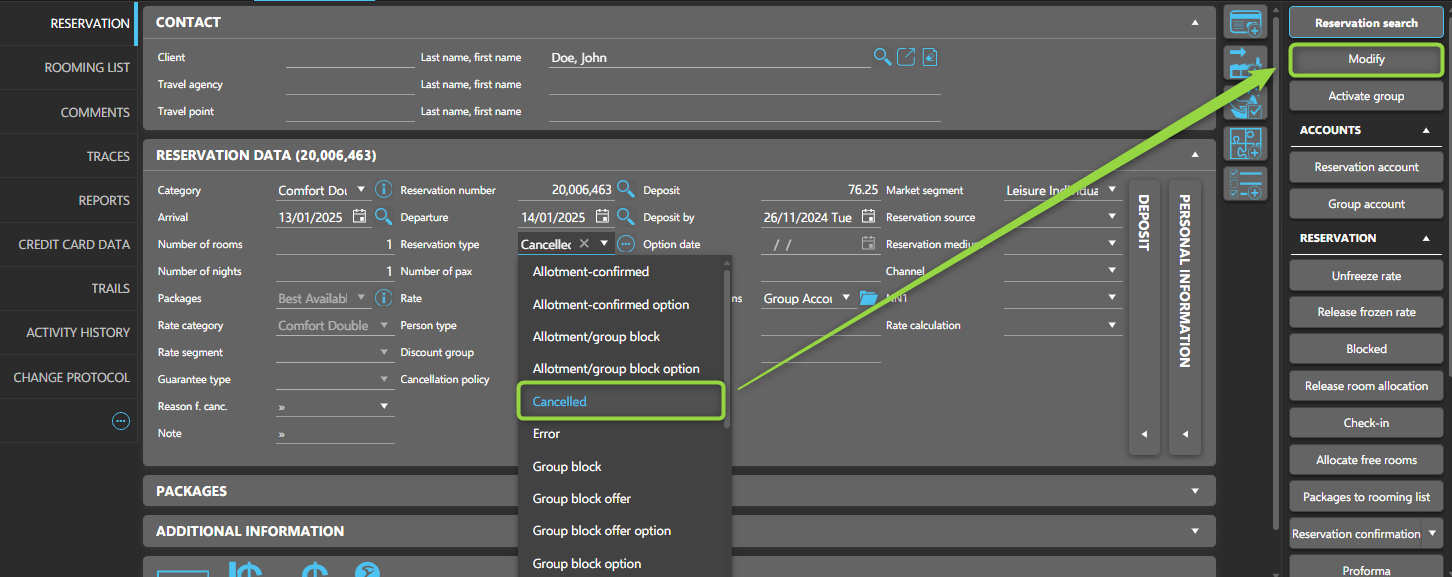Click the credit card add icon

pyautogui.click(x=1245, y=22)
